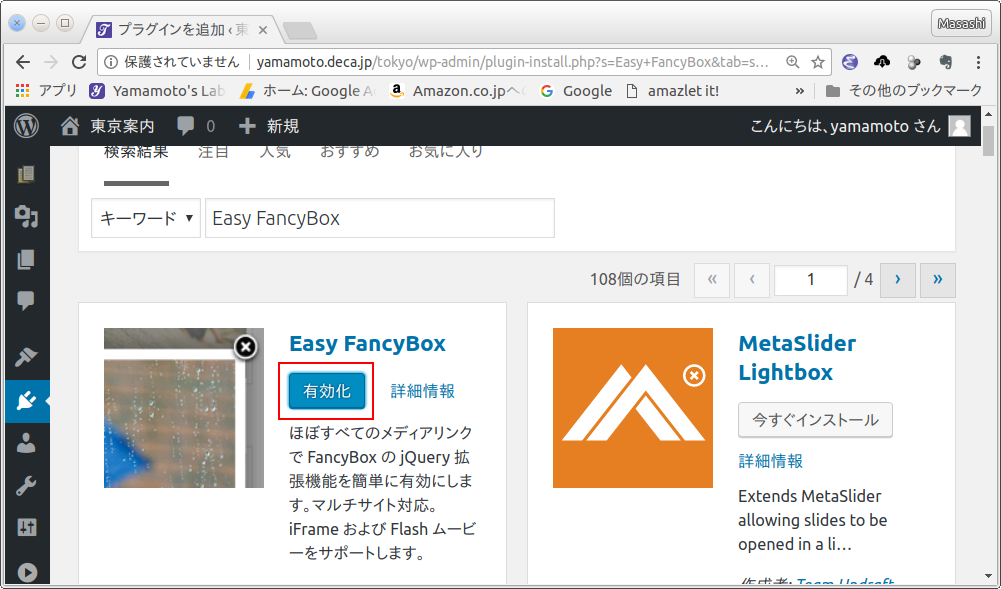The width and height of the screenshot is (1001, 589).
Task: Click the collapse menu play-circle icon
Action: point(26,572)
